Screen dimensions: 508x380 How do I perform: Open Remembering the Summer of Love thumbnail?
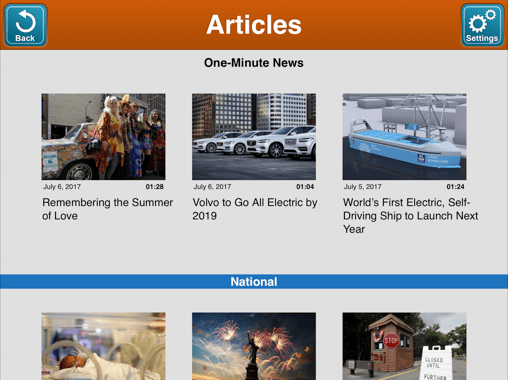coord(103,137)
